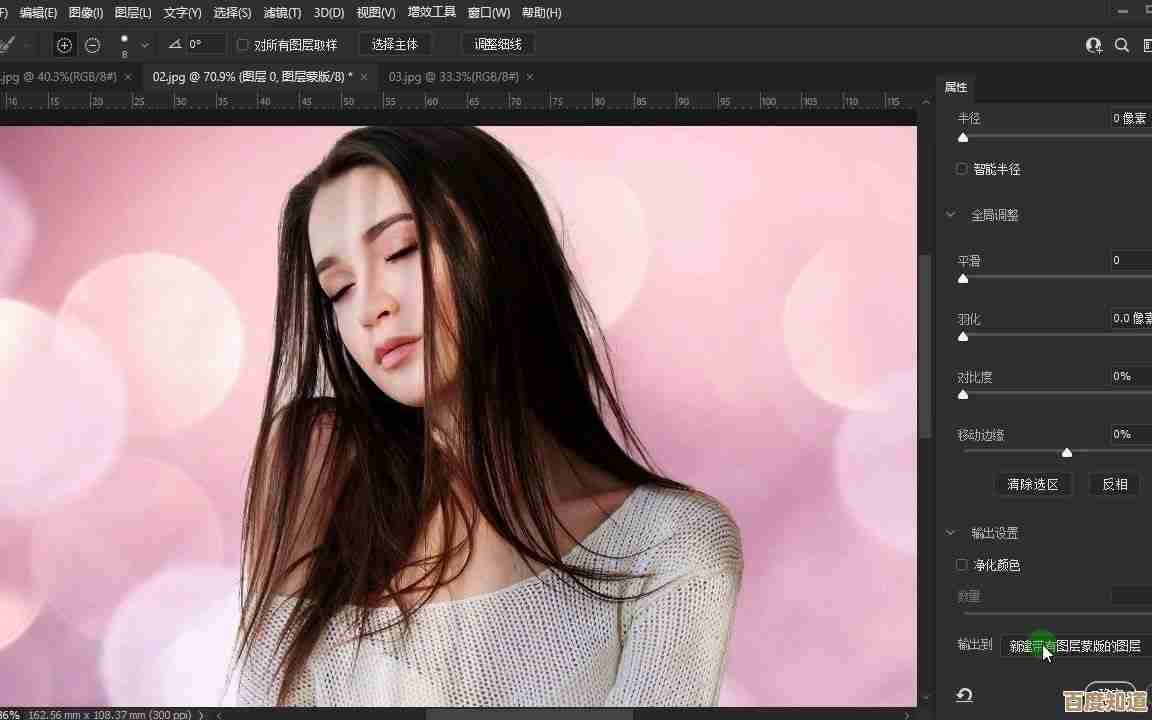Viewport: 1152px width, 720px height.
Task: Click the cloud share user icon
Action: pyautogui.click(x=1094, y=45)
